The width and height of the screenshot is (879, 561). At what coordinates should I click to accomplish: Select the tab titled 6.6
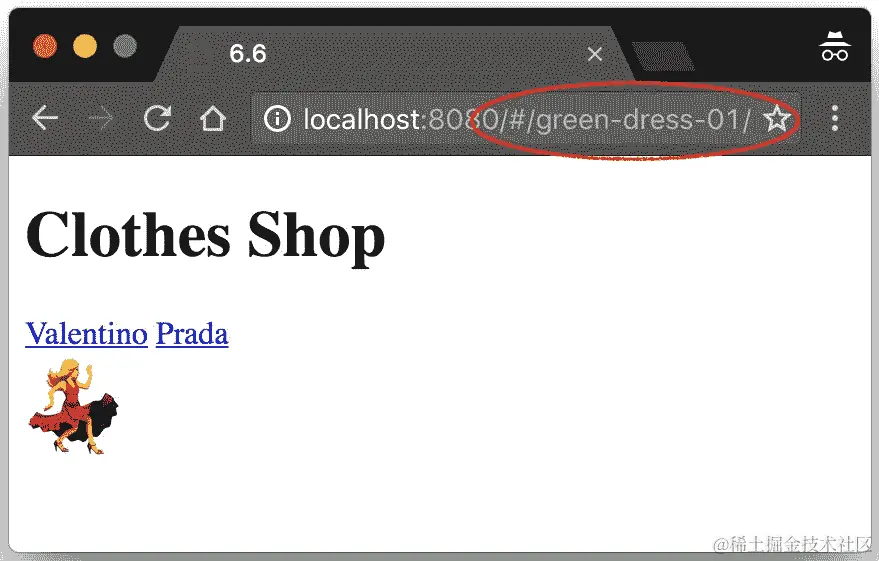(392, 54)
